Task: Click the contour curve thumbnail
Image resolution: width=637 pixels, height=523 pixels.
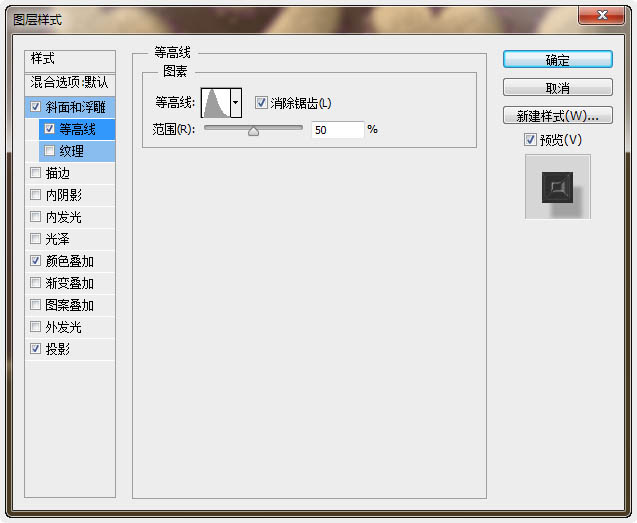Action: tap(216, 103)
